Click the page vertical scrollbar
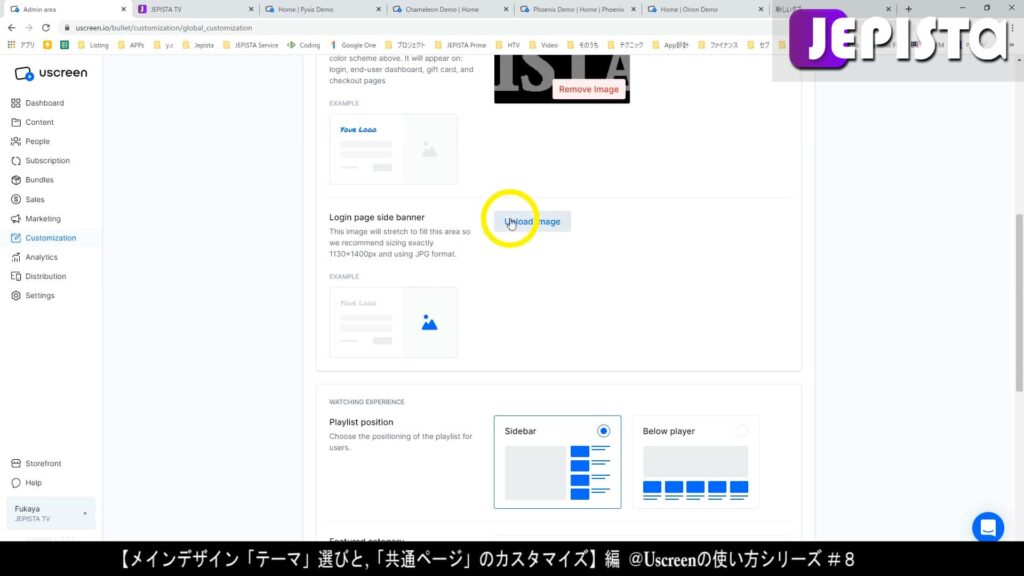Screen dimensions: 1024x576 [x=1019, y=302]
